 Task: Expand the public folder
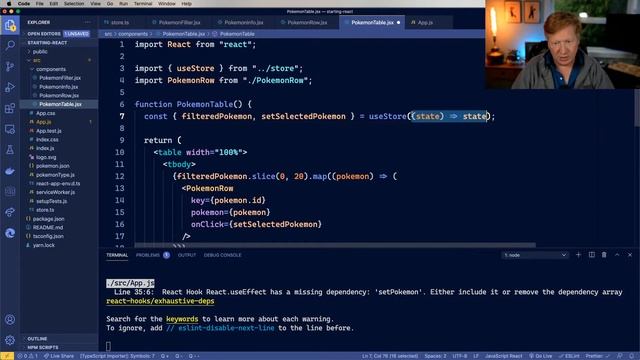pyautogui.click(x=40, y=51)
